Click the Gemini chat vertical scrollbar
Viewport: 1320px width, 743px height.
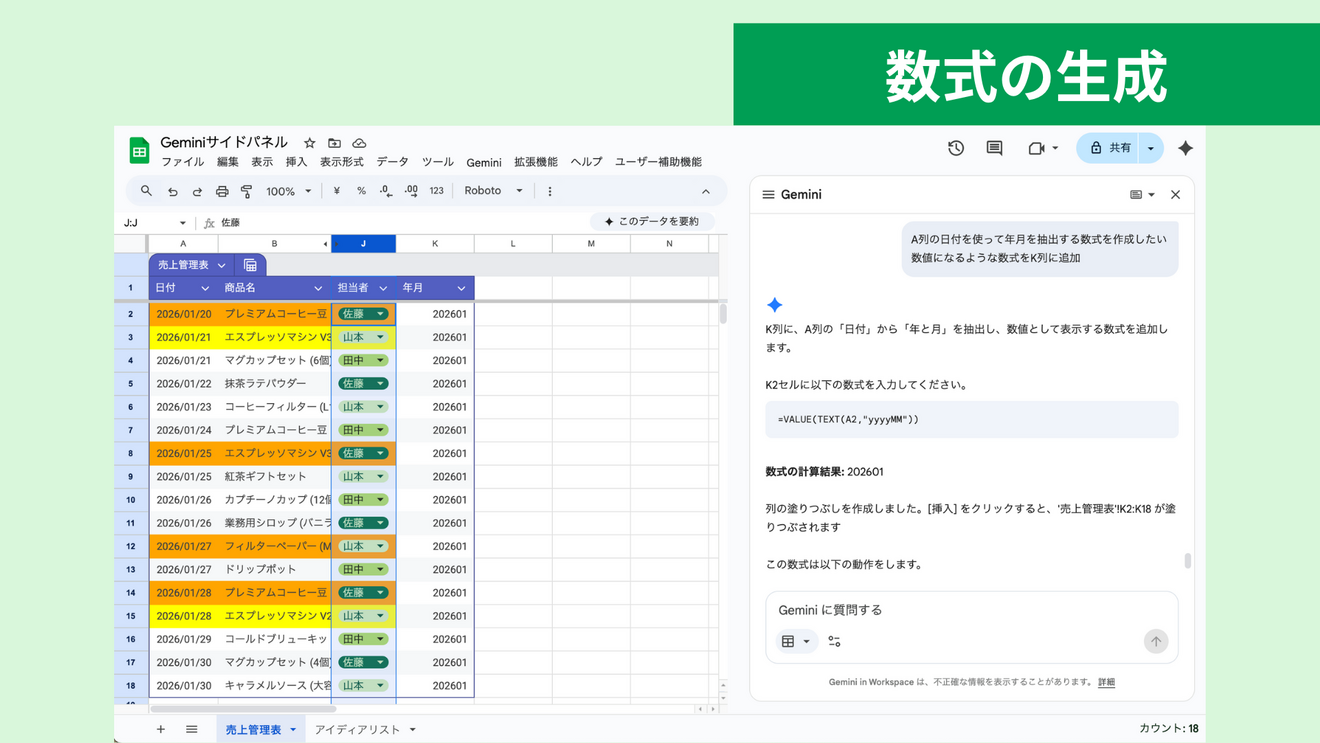pyautogui.click(x=1188, y=561)
